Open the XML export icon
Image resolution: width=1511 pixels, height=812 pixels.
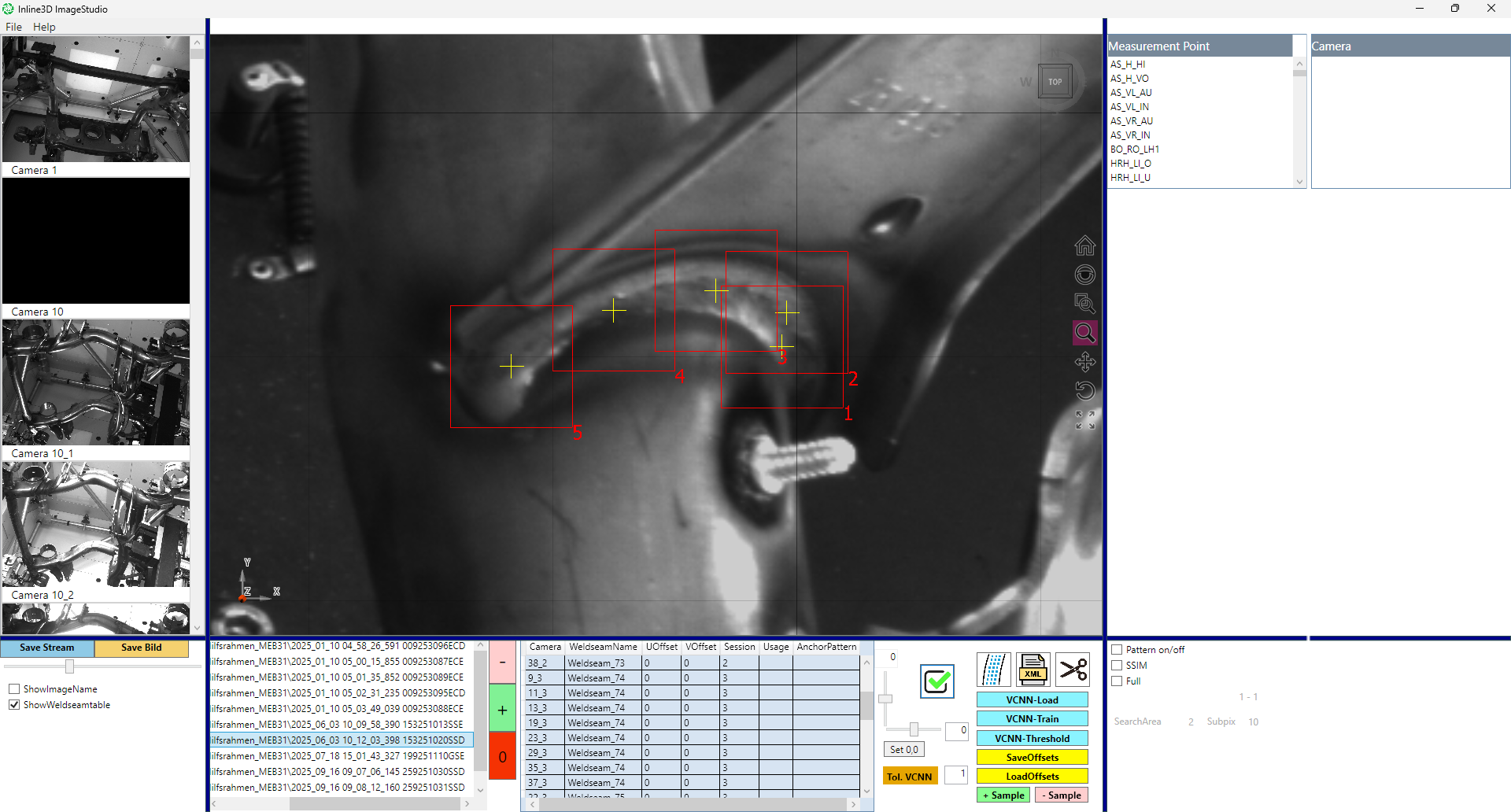[x=1033, y=670]
